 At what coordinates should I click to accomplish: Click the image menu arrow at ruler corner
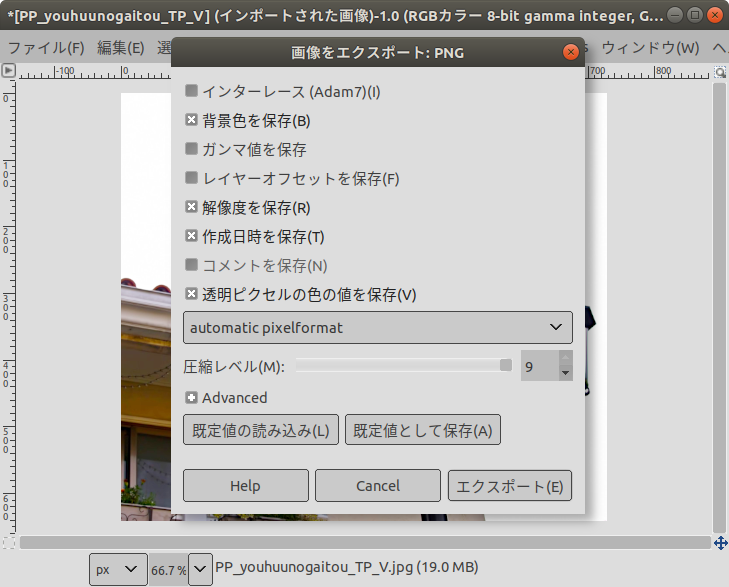point(8,71)
